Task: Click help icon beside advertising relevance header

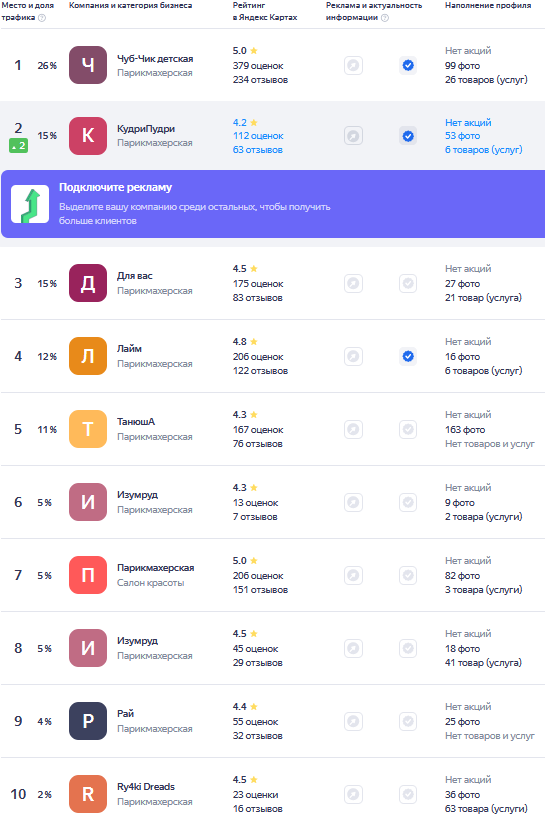Action: pyautogui.click(x=385, y=18)
